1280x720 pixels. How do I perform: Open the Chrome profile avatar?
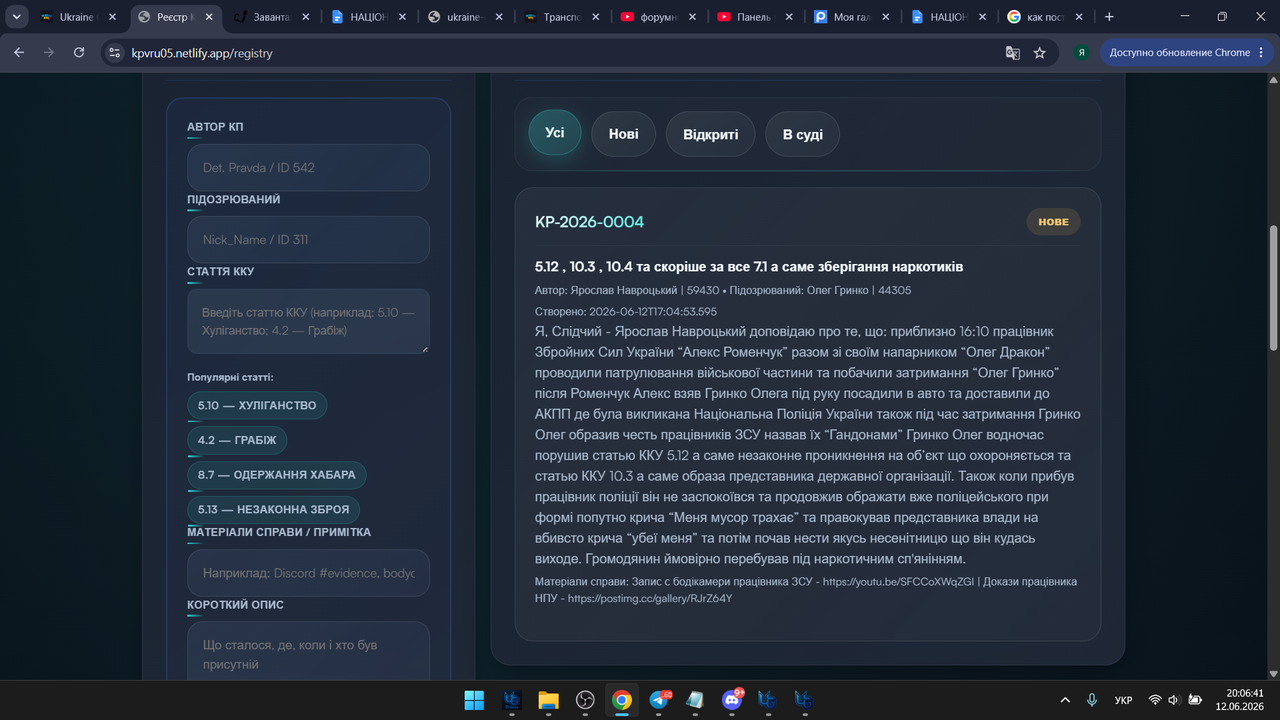coord(1081,53)
